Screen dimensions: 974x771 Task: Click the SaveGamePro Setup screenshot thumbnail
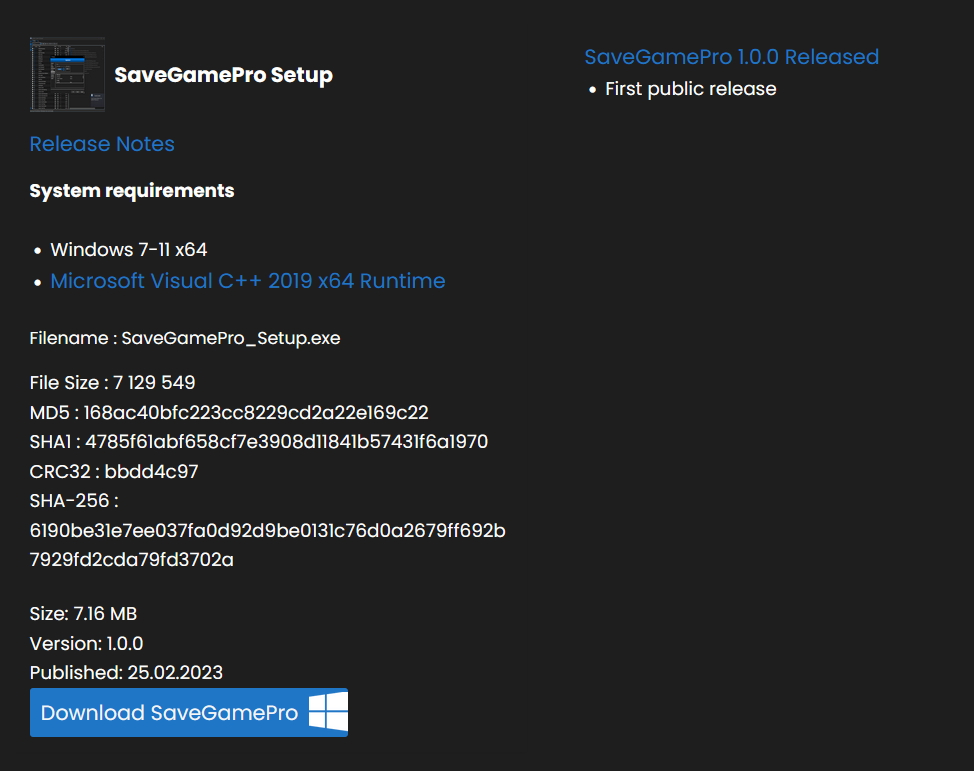(67, 75)
